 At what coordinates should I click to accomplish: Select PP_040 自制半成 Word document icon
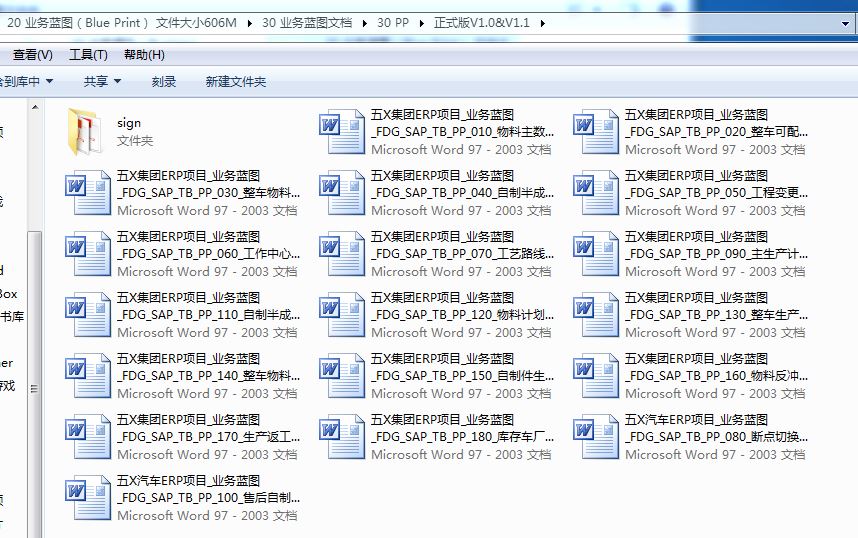(342, 193)
